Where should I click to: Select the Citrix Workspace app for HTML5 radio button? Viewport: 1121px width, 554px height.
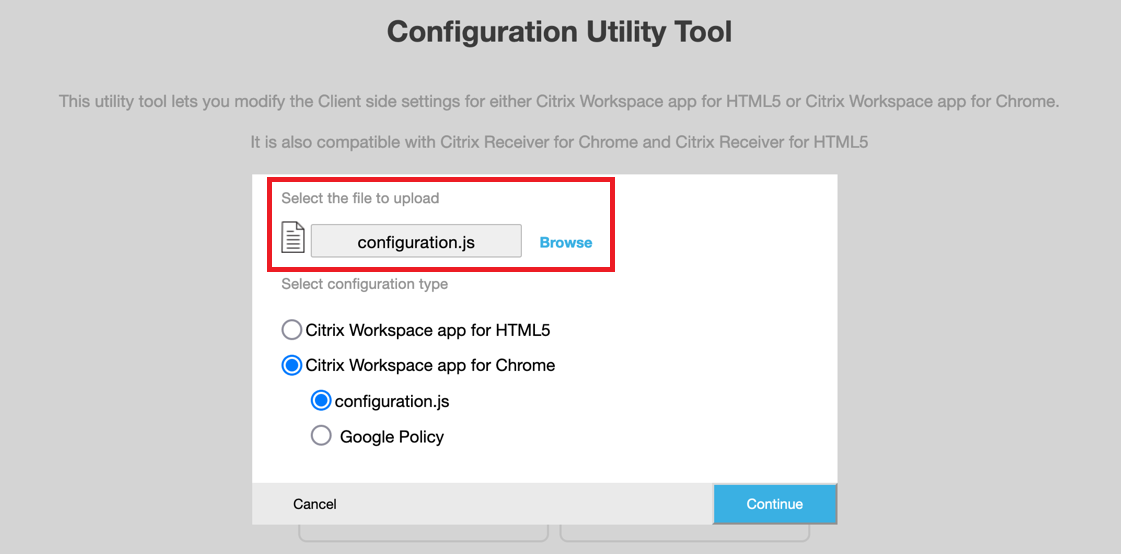pyautogui.click(x=292, y=330)
